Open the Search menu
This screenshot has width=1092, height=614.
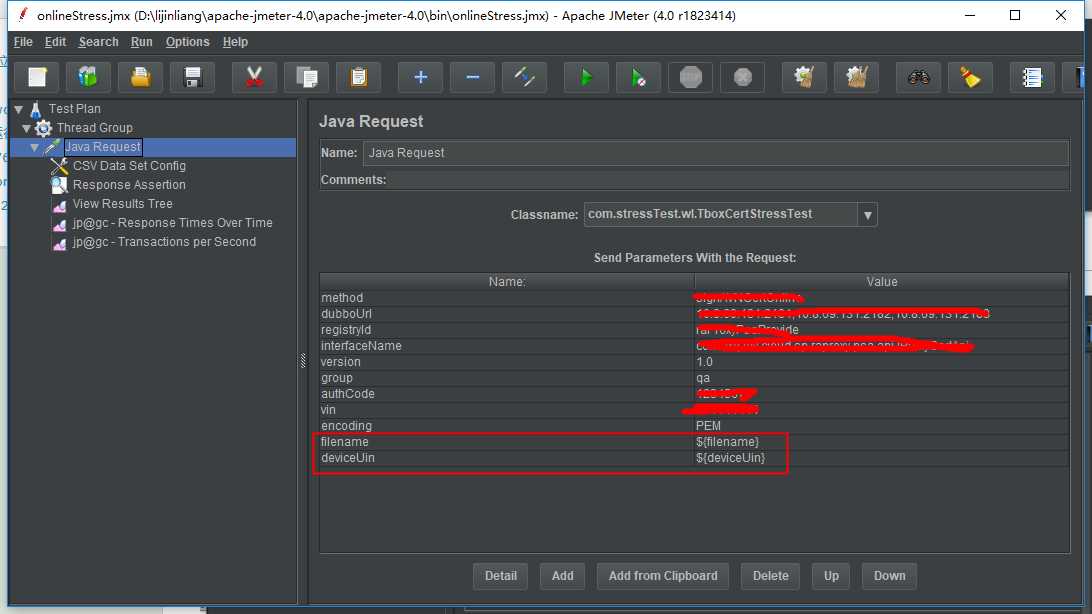coord(98,42)
